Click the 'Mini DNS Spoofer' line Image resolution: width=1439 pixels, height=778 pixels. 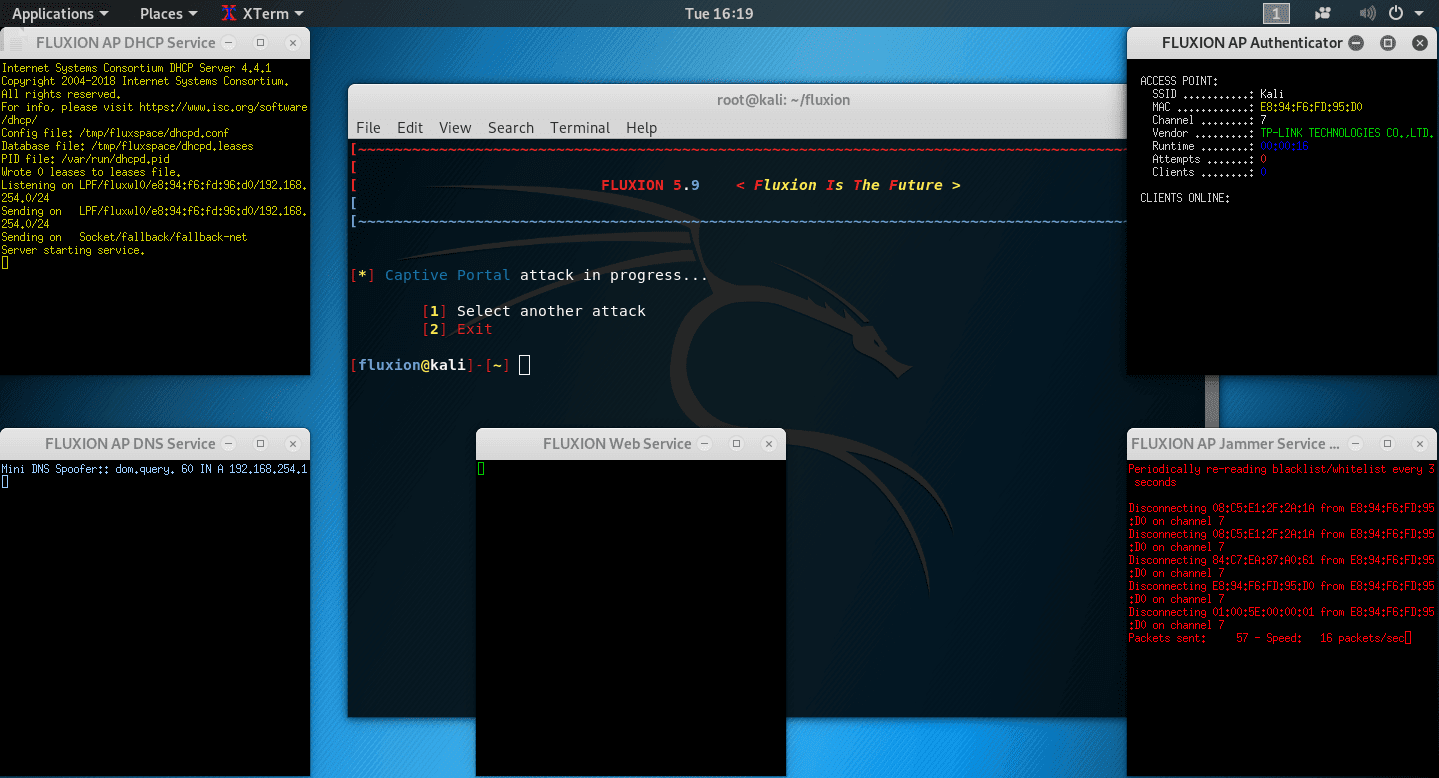click(x=154, y=468)
